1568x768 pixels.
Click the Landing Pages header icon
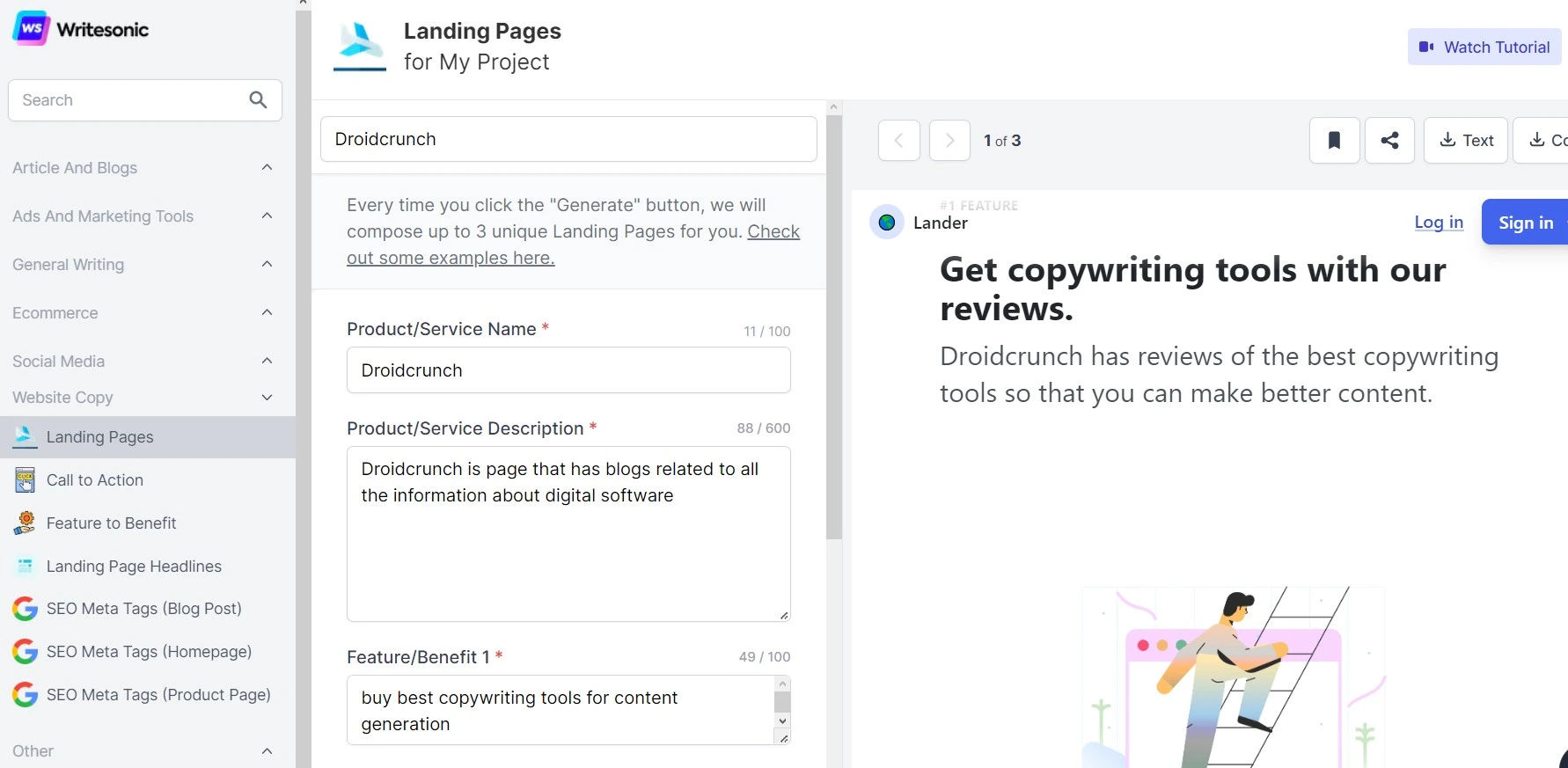360,46
